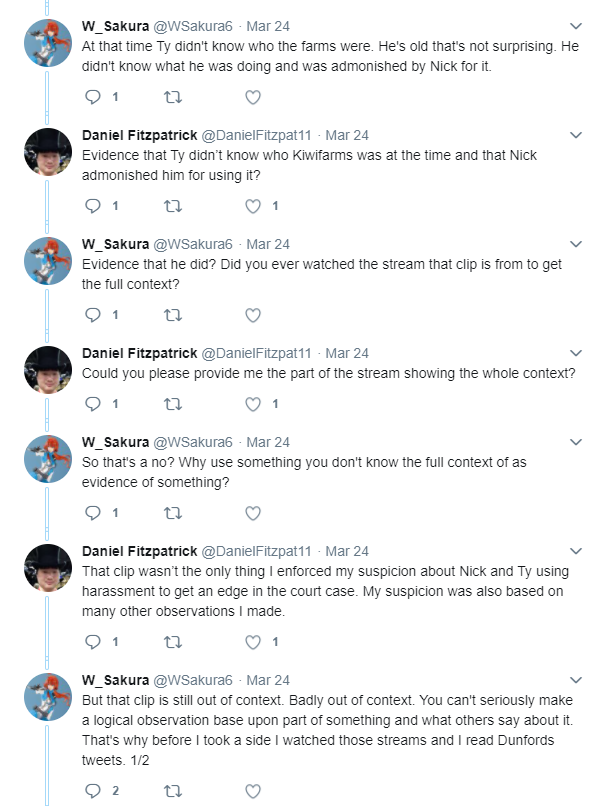
Task: Like the 'Could you please provide me' tweet
Action: [x=252, y=404]
